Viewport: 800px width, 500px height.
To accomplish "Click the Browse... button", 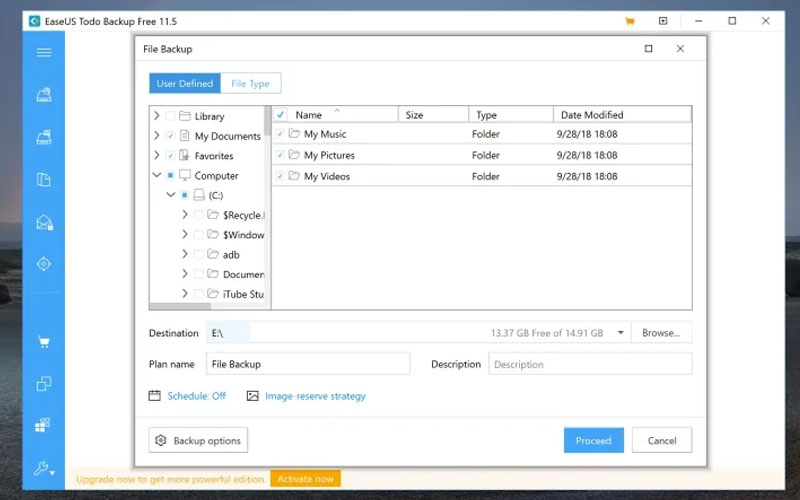I will (x=661, y=333).
